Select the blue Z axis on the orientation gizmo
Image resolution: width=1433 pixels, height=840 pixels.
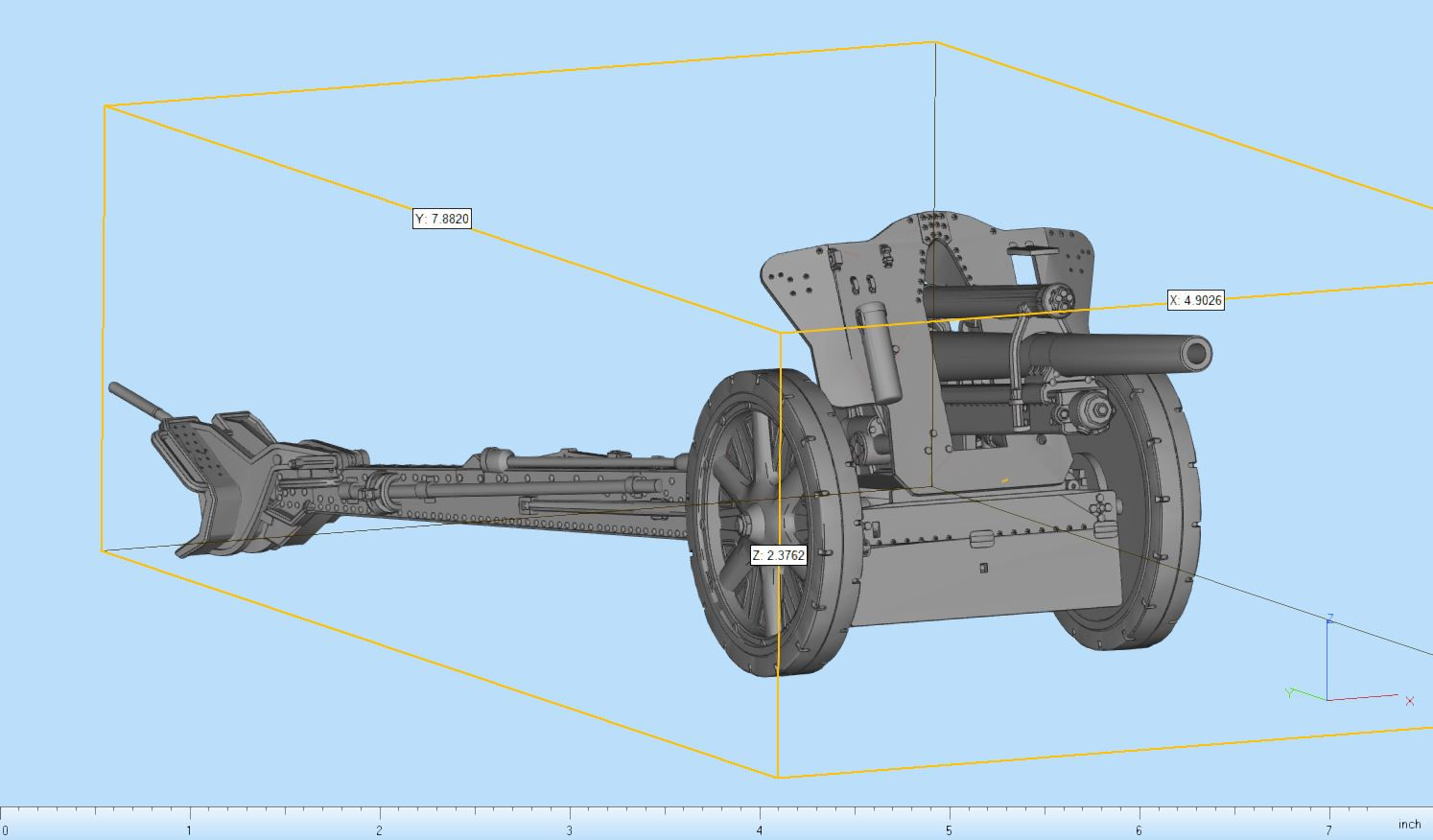(x=1327, y=662)
